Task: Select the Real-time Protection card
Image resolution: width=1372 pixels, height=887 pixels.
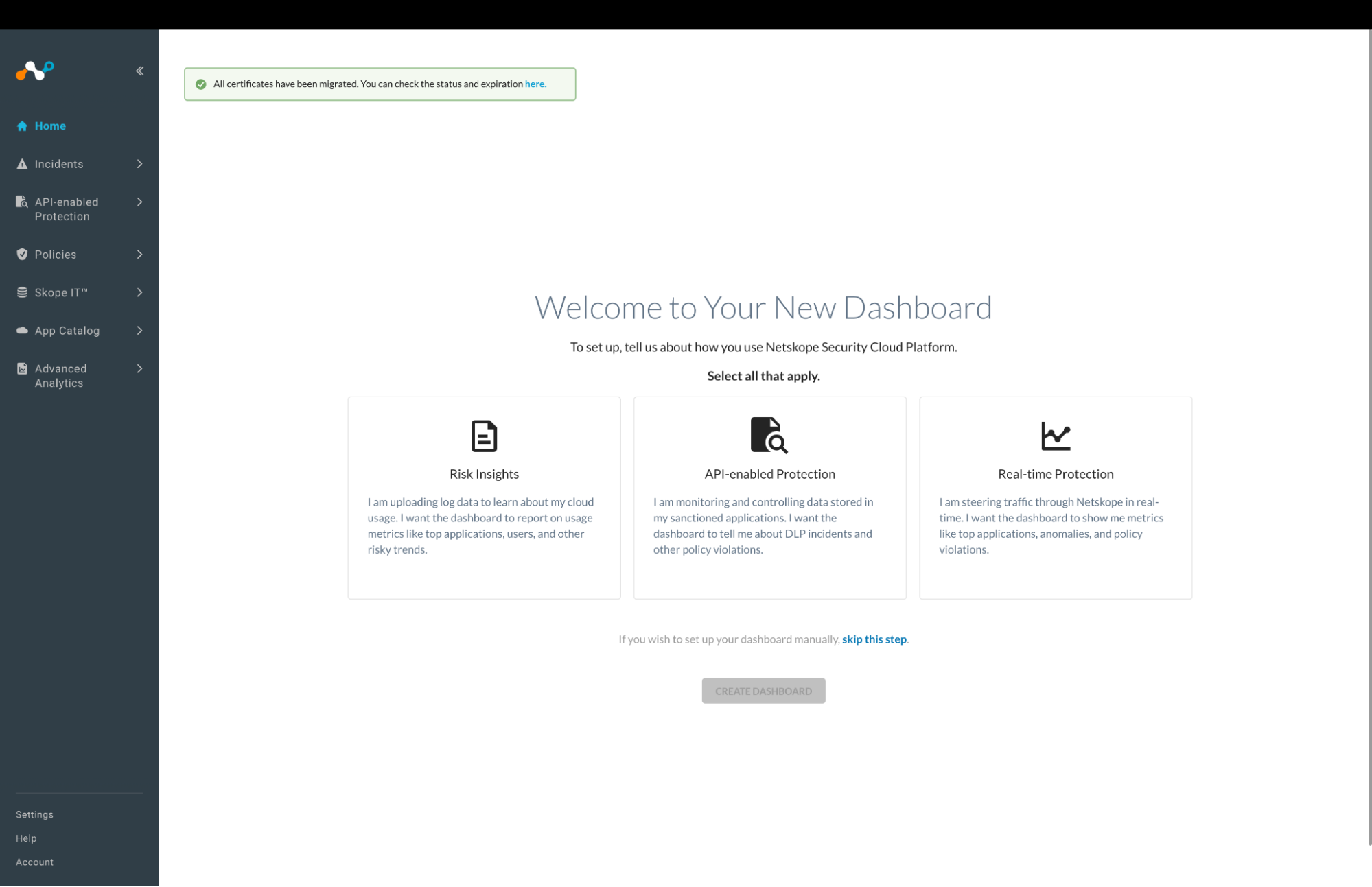Action: pos(1056,498)
